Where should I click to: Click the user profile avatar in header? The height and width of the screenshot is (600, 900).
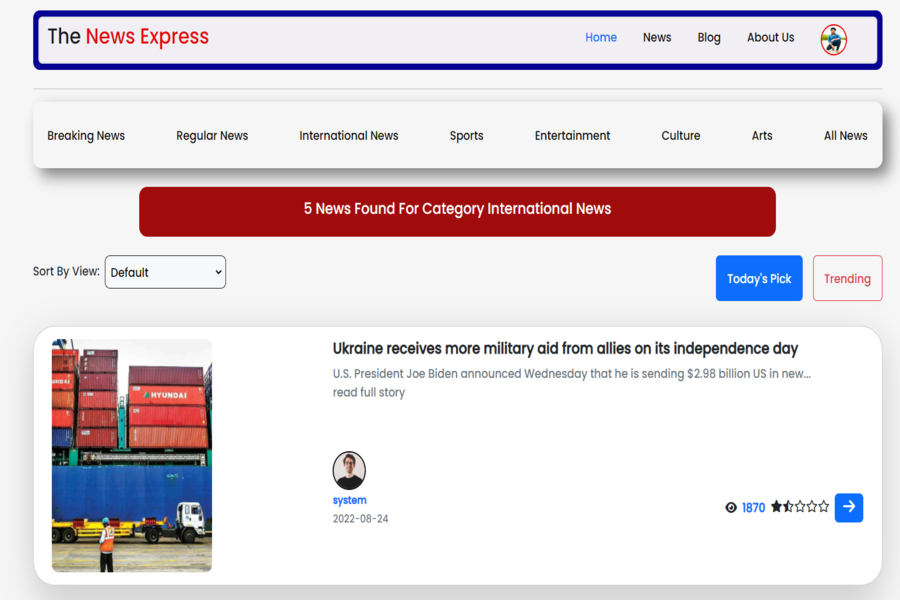(x=833, y=39)
